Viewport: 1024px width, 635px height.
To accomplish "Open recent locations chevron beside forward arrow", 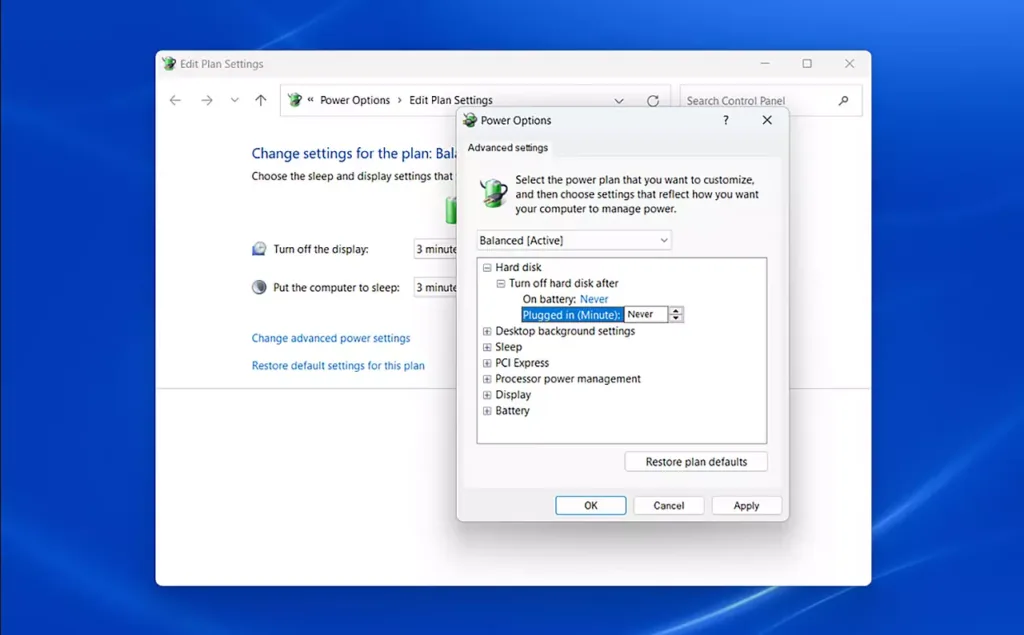I will 234,100.
